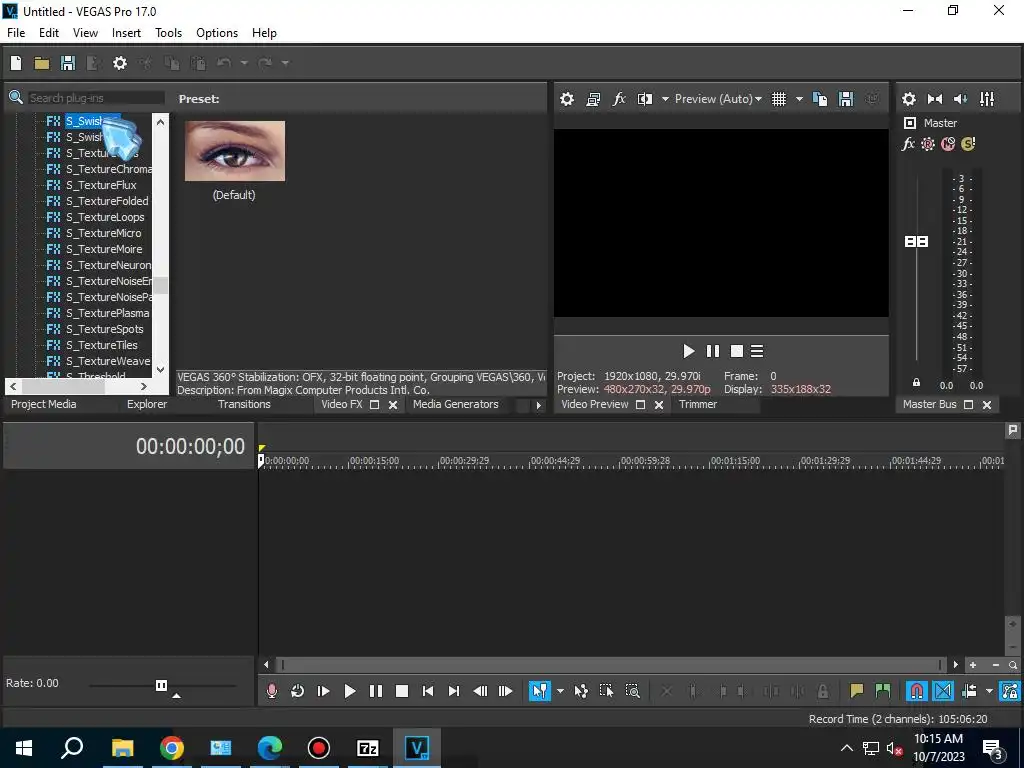Switch to the Media Generators tab
1024x768 pixels.
tap(456, 404)
